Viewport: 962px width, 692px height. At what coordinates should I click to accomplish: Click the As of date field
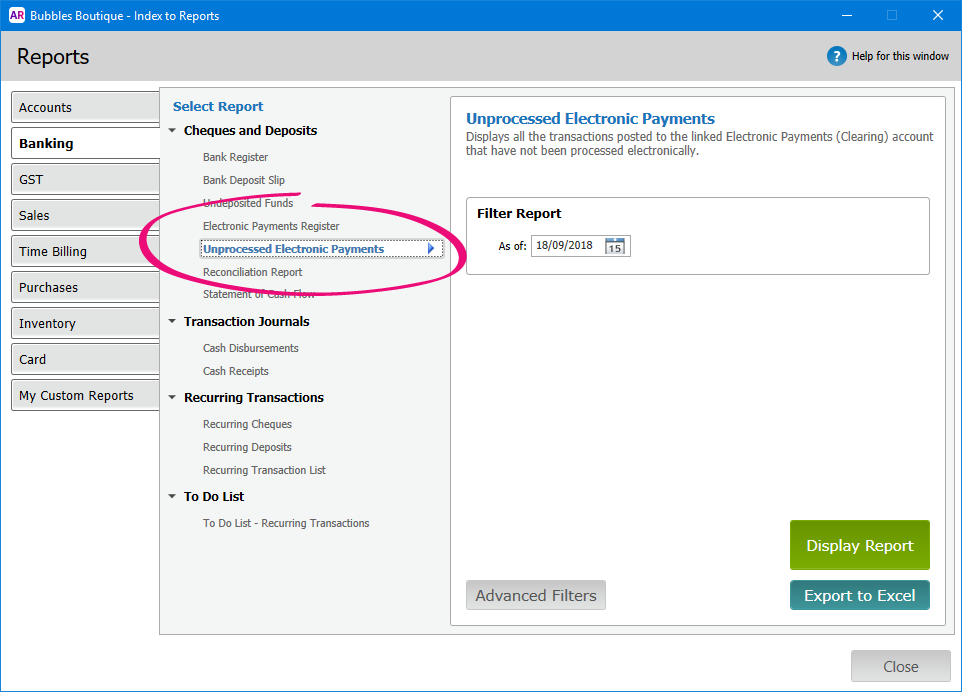pyautogui.click(x=566, y=246)
